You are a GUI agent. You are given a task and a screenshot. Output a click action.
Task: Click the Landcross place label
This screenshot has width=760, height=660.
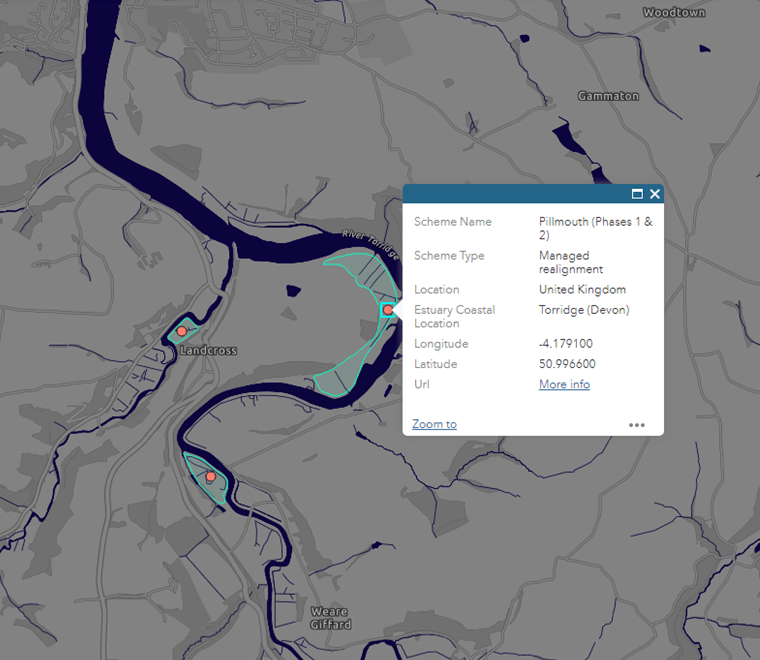click(209, 351)
